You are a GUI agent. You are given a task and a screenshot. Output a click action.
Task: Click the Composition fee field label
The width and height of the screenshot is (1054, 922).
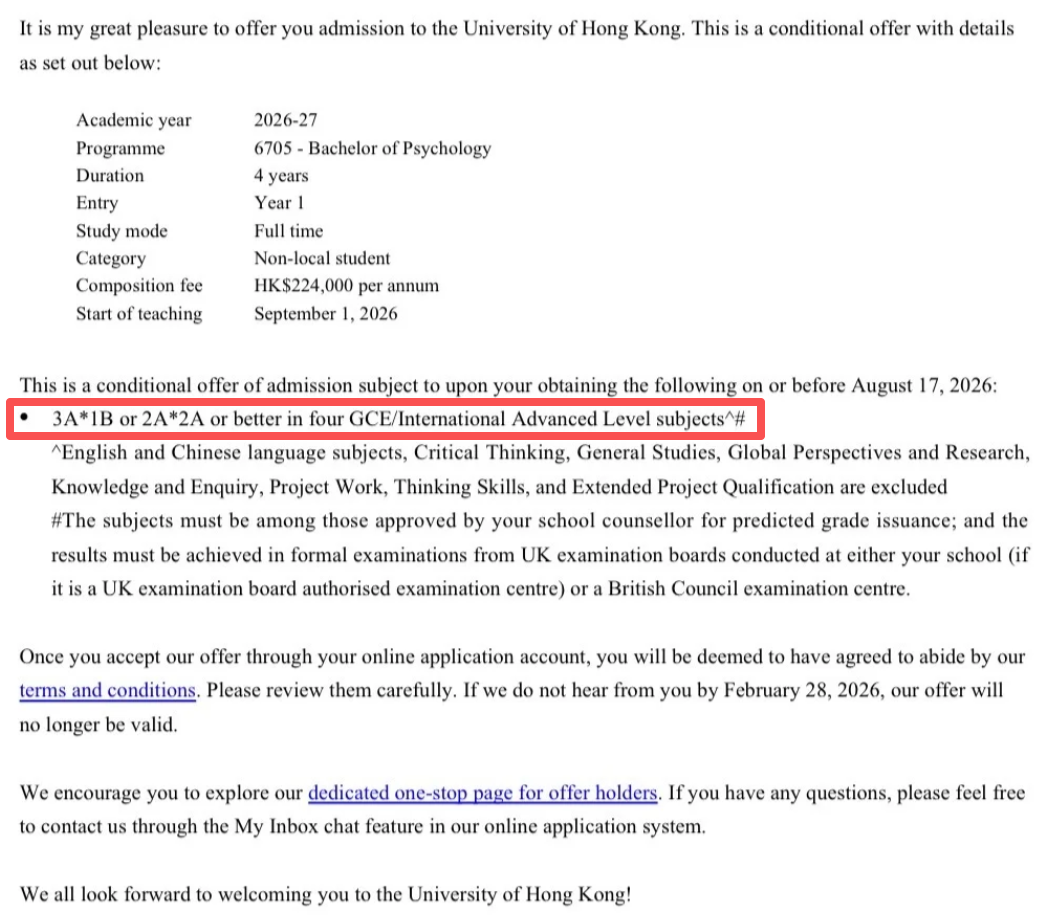tap(139, 286)
